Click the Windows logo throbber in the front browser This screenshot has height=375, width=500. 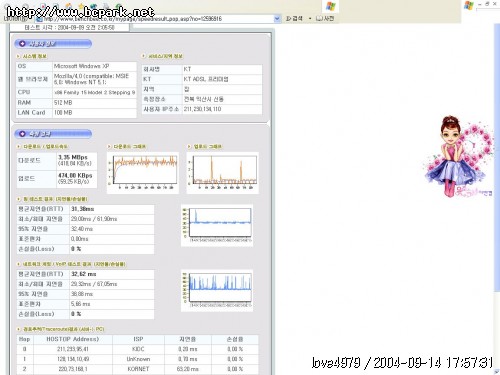pos(330,6)
